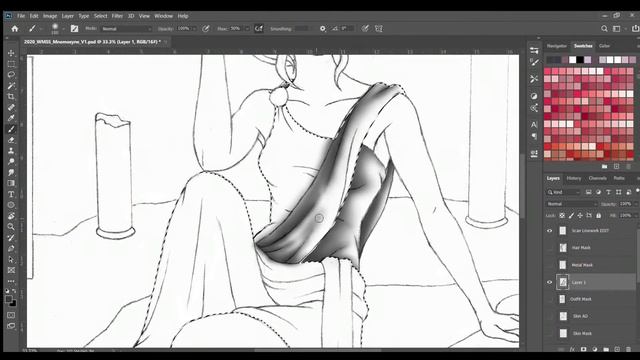Open layer filter Kind dropdown
Image resolution: width=640 pixels, height=360 pixels.
click(564, 192)
